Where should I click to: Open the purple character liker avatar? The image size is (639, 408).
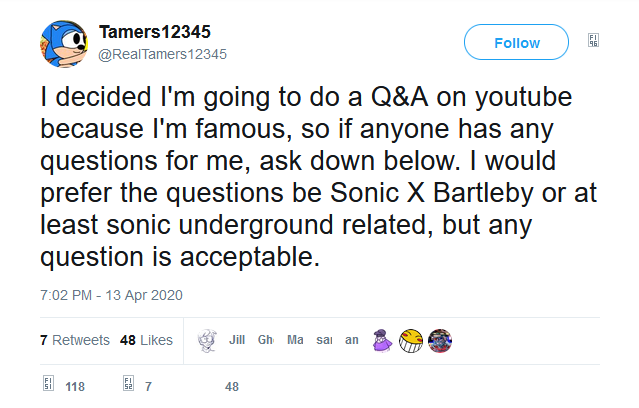point(381,340)
